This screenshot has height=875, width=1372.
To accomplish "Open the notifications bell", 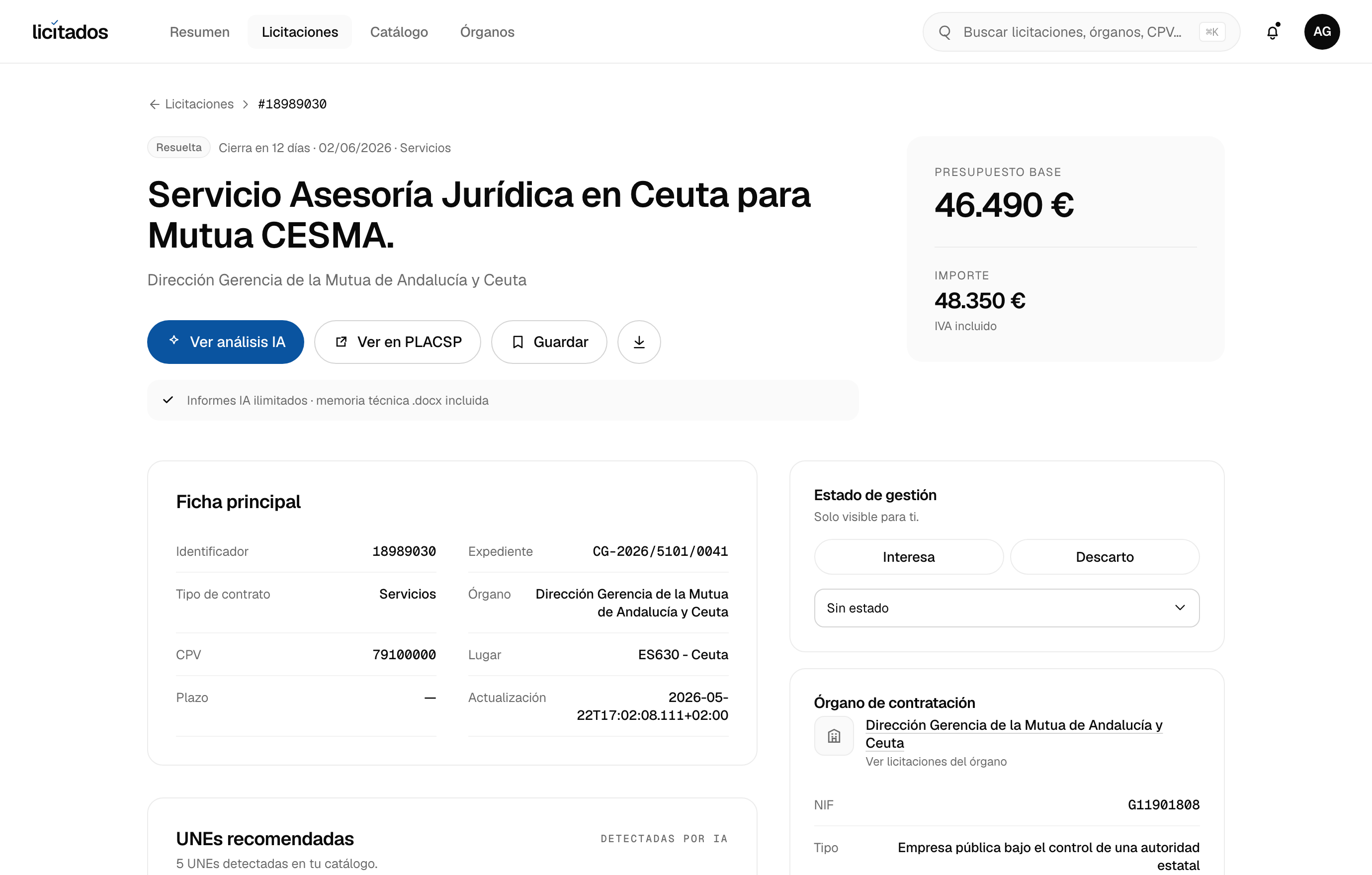I will point(1272,32).
